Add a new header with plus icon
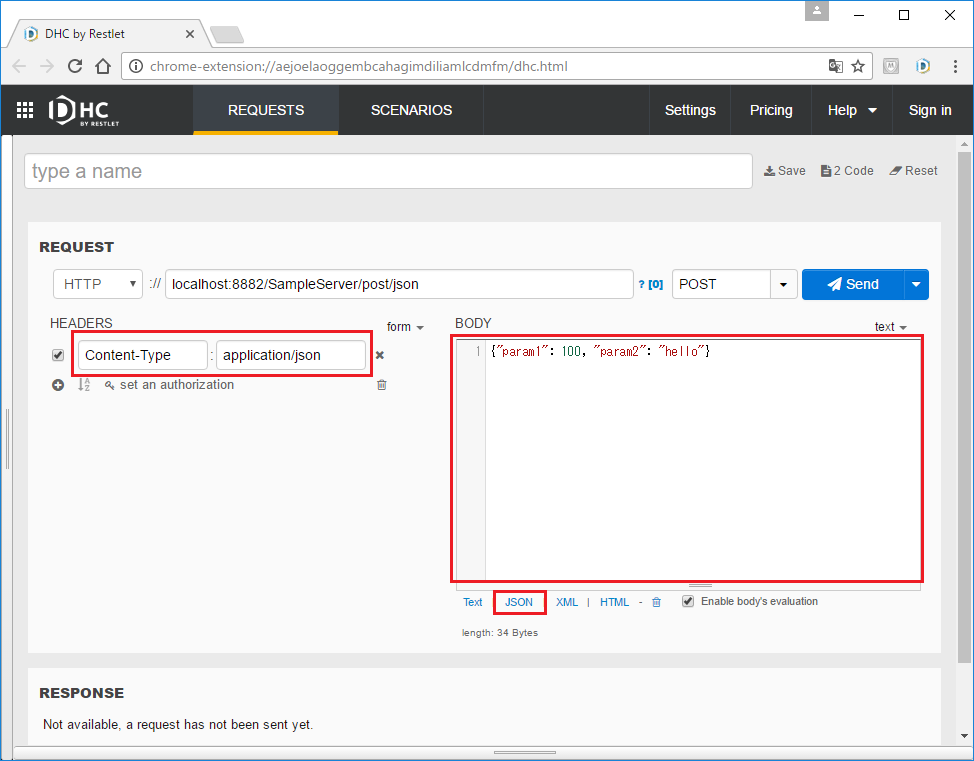Screen dimensions: 974x761 point(58,385)
